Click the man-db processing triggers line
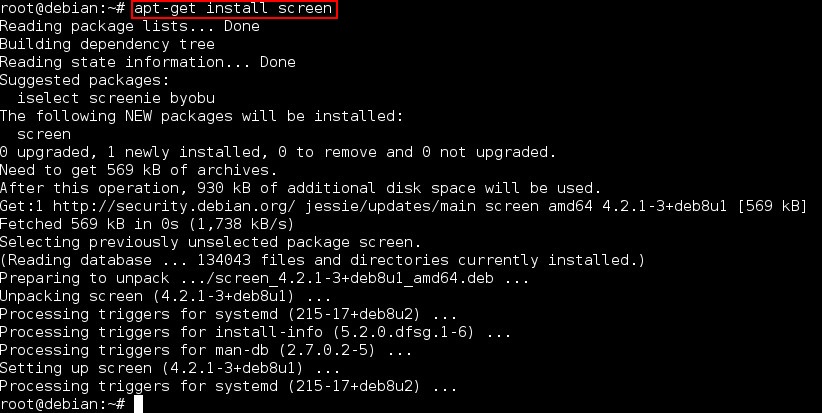Viewport: 822px width, 413px height. point(205,350)
